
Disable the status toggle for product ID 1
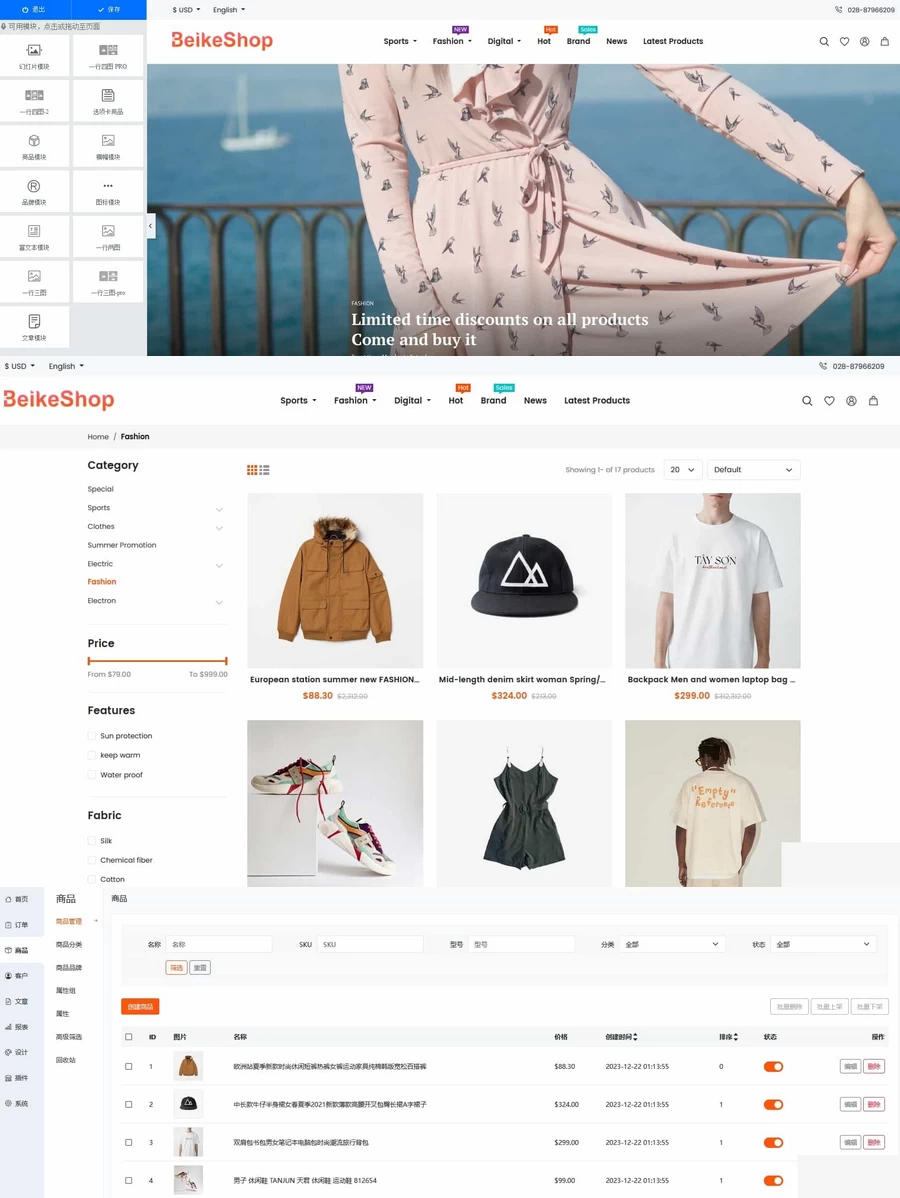(773, 1066)
